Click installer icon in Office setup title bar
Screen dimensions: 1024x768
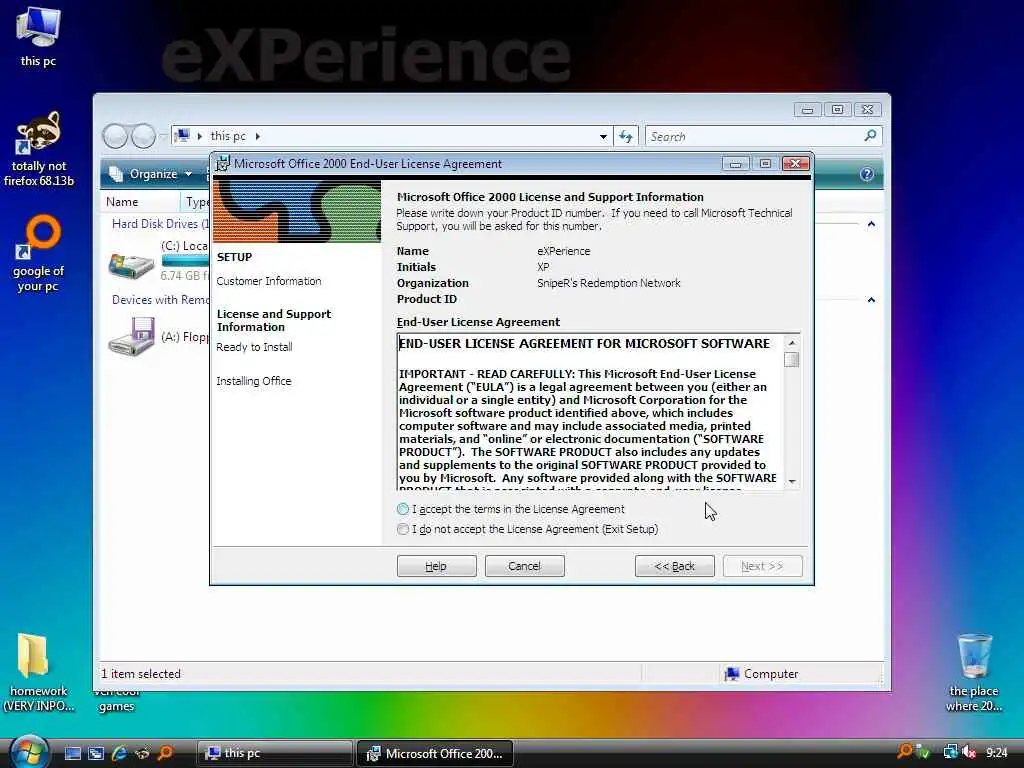[x=223, y=163]
